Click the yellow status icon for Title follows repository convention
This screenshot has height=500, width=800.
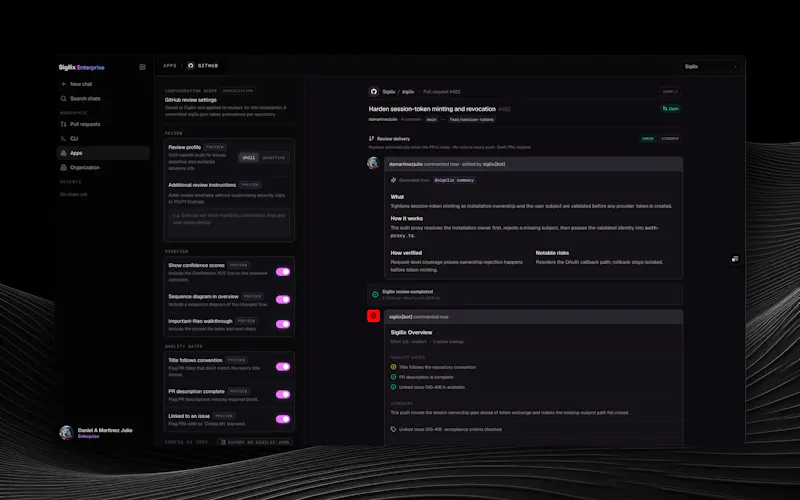tap(393, 367)
